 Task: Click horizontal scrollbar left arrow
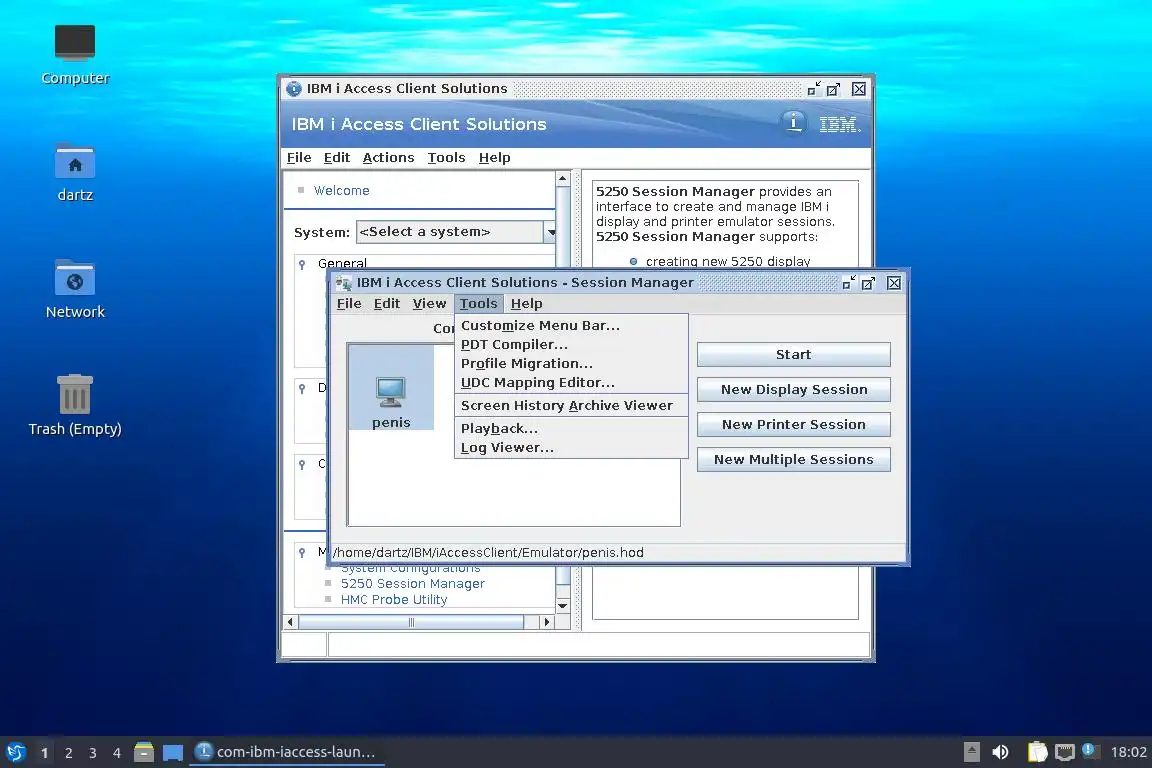tap(291, 622)
